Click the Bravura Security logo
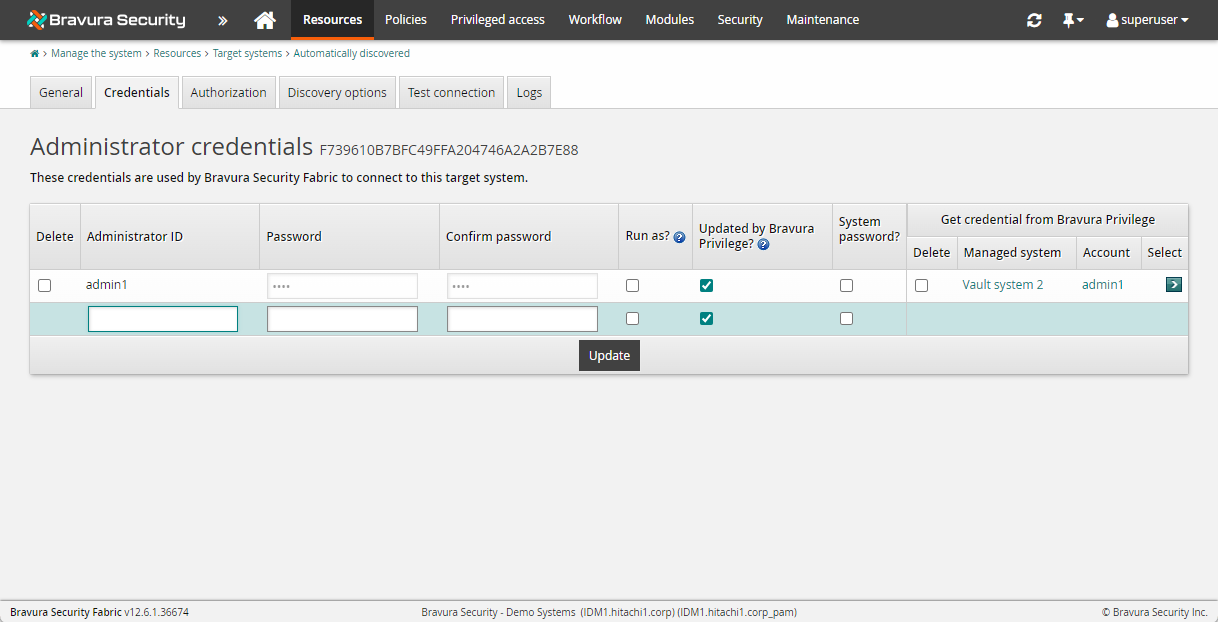The height and width of the screenshot is (622, 1218). click(x=106, y=20)
